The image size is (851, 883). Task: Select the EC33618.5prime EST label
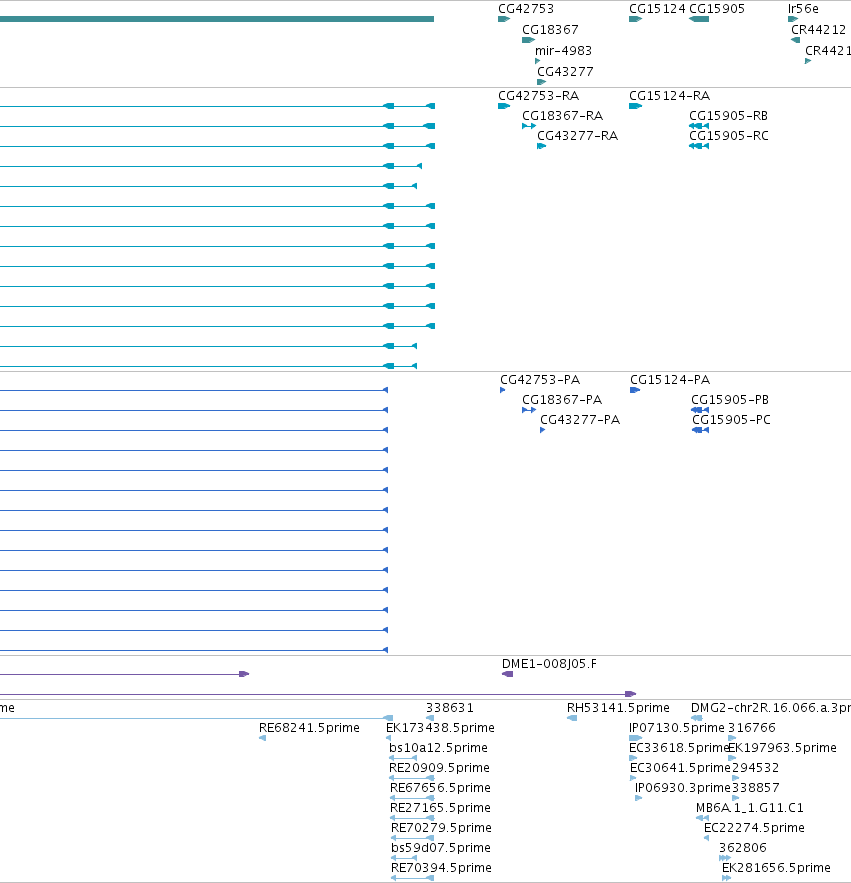(679, 748)
